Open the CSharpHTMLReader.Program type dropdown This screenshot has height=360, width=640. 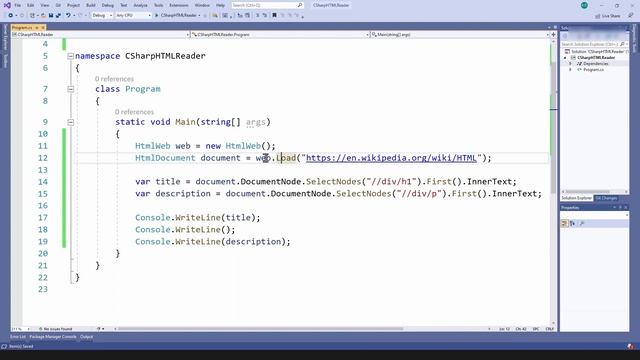[x=280, y=35]
